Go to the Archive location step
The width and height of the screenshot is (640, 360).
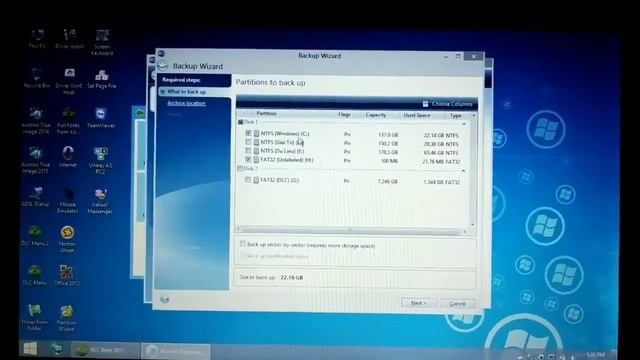pos(186,103)
